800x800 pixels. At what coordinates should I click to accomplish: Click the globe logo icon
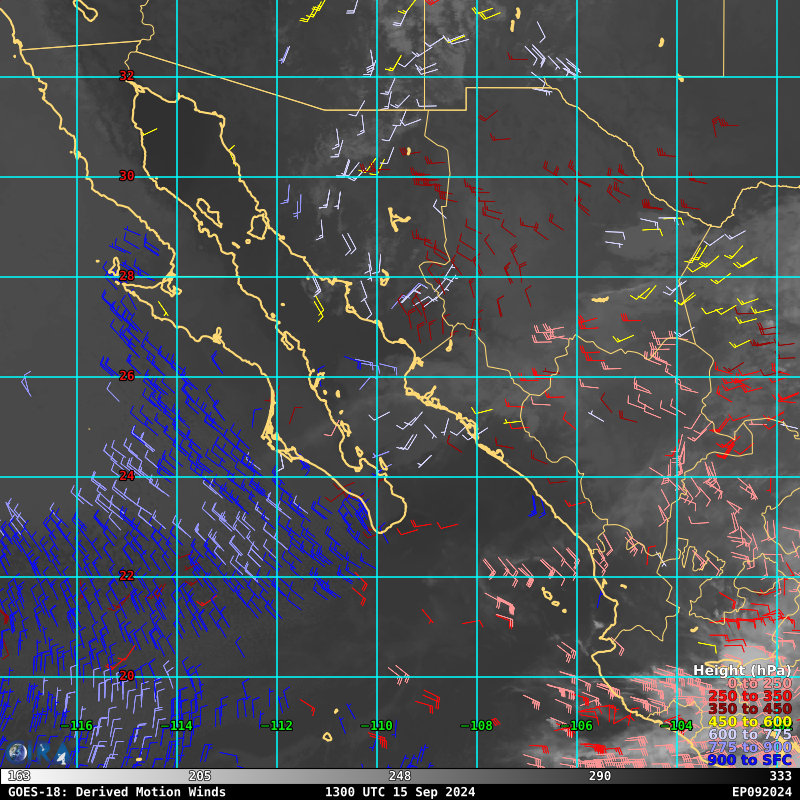[x=17, y=753]
